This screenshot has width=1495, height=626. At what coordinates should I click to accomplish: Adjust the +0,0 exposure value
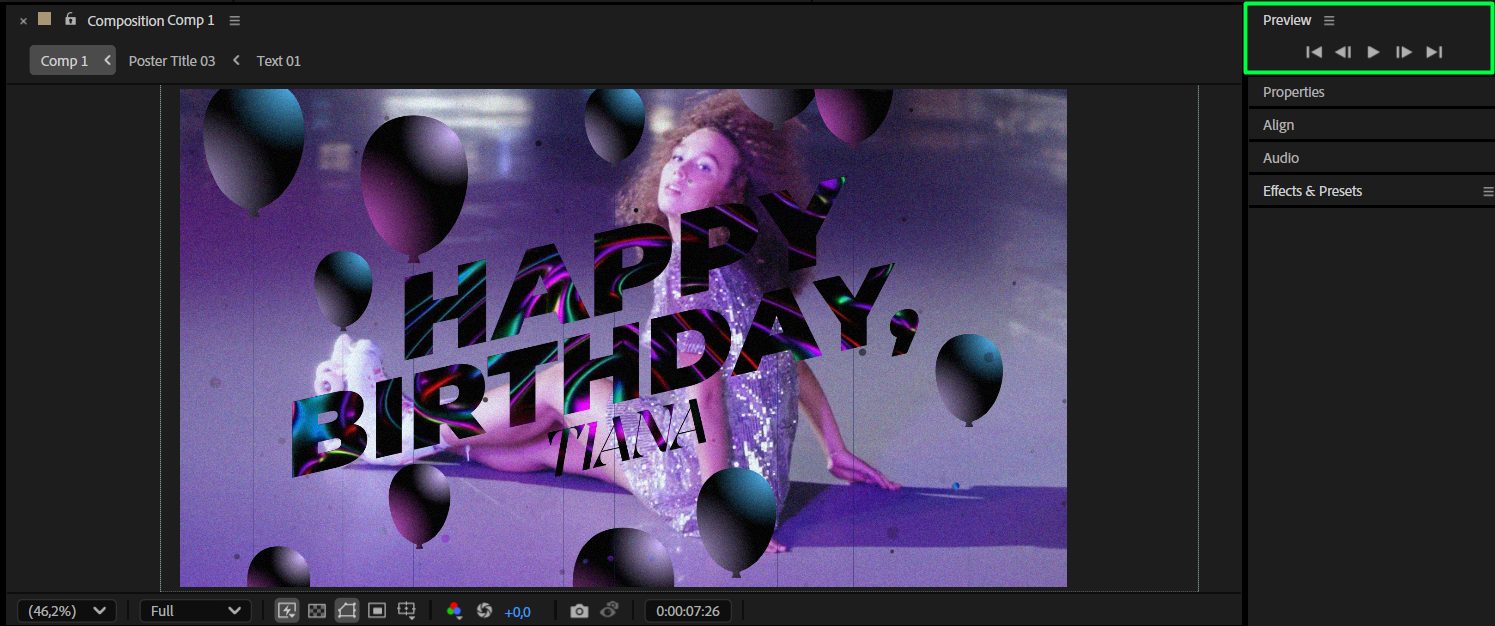point(517,612)
